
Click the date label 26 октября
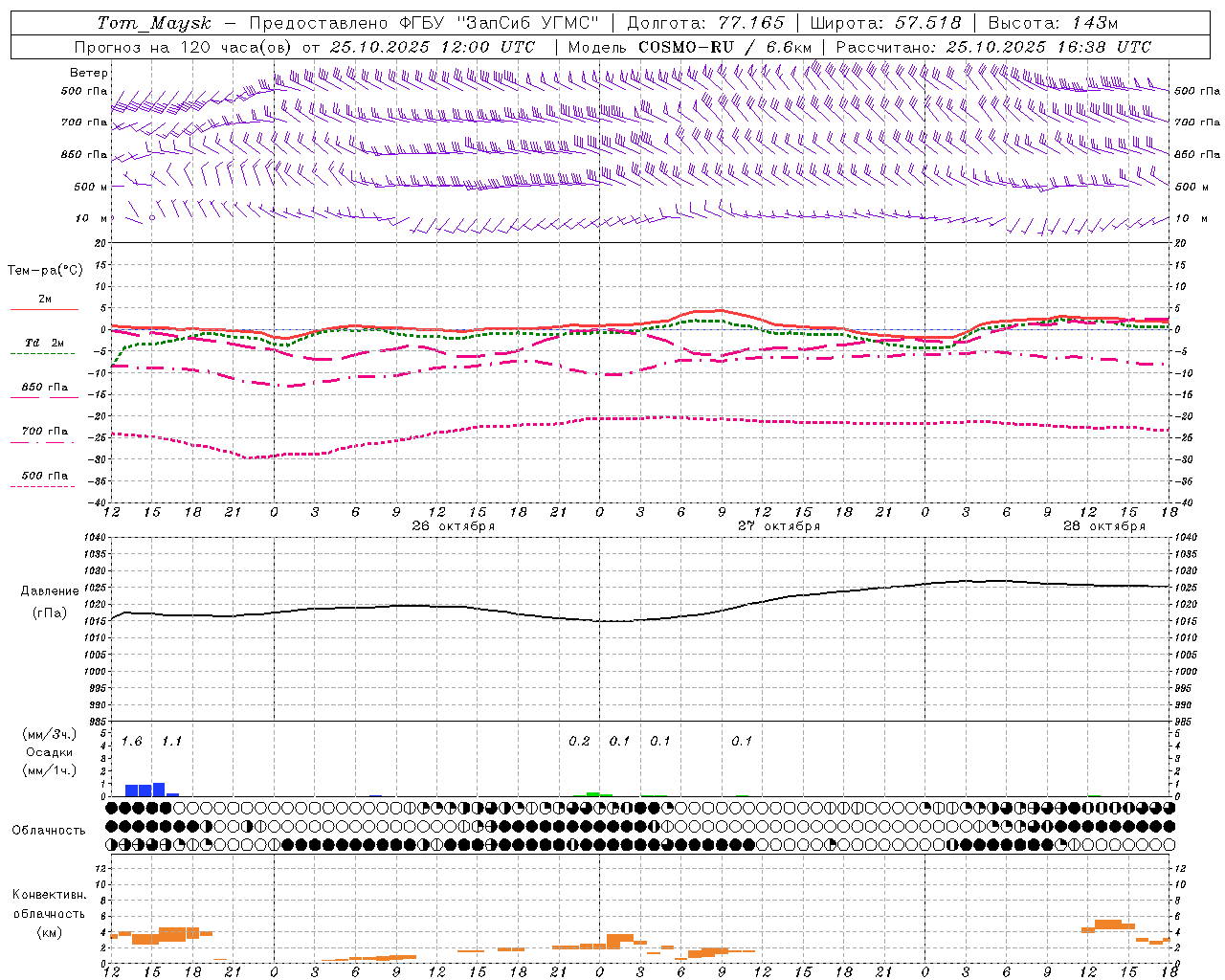coord(453,526)
